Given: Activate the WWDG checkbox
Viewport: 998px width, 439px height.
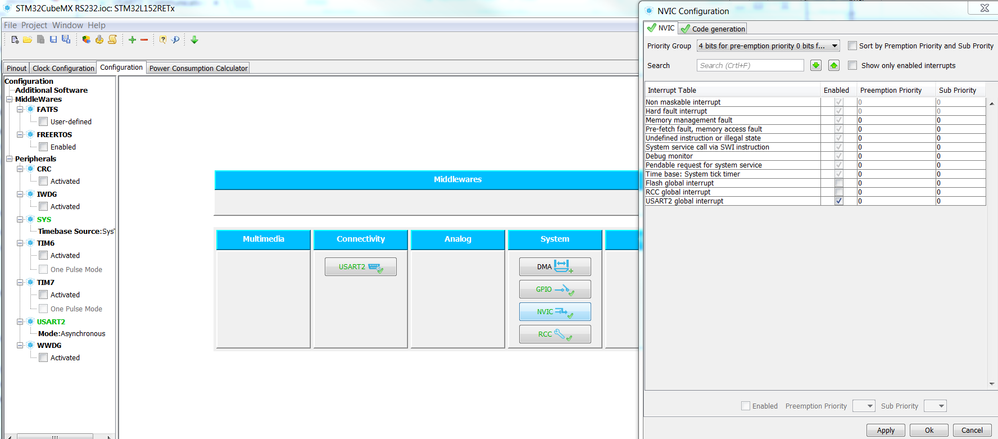Looking at the screenshot, I should (43, 358).
